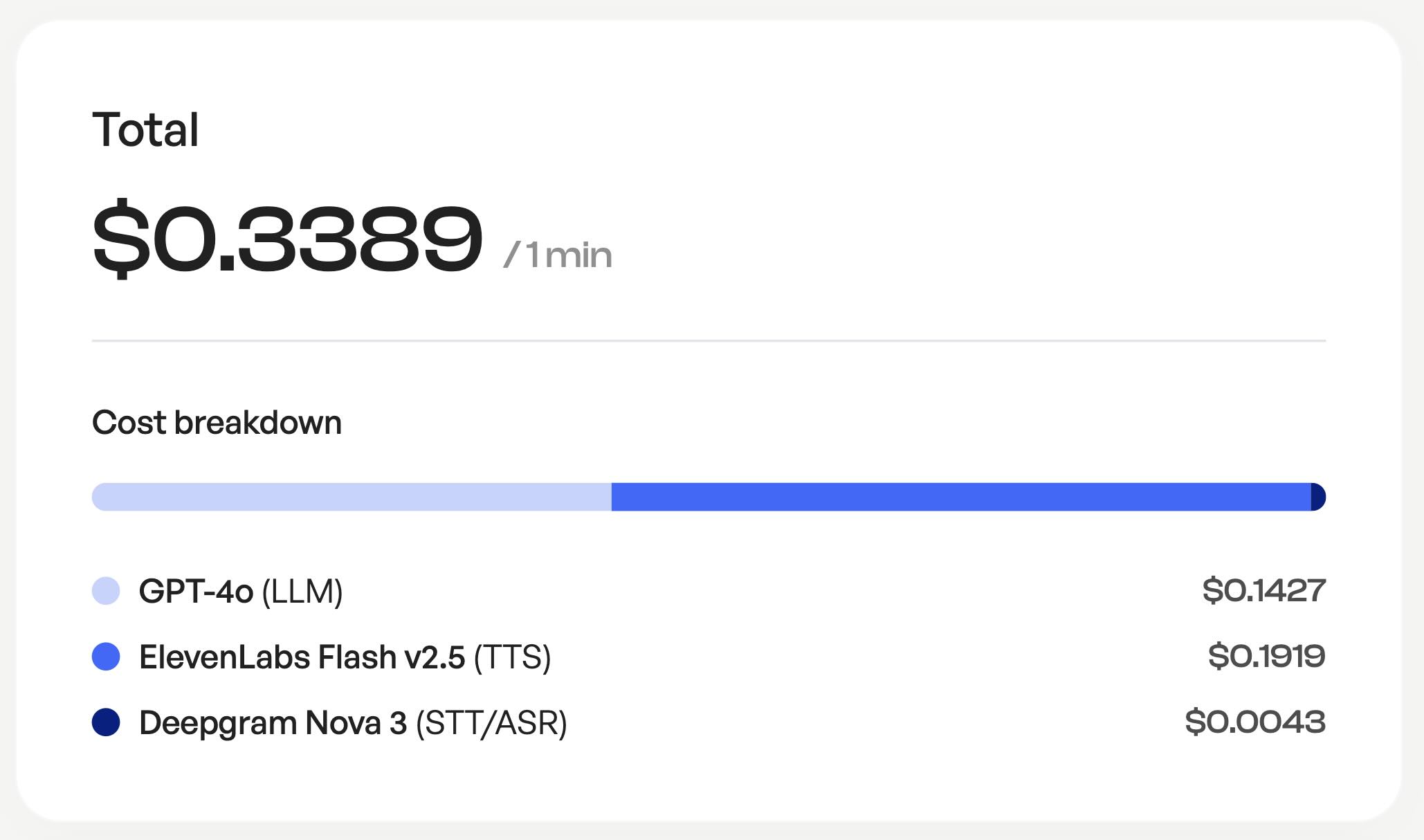Click the (LLM) text beside GPT-4o
The image size is (1424, 840).
[302, 592]
